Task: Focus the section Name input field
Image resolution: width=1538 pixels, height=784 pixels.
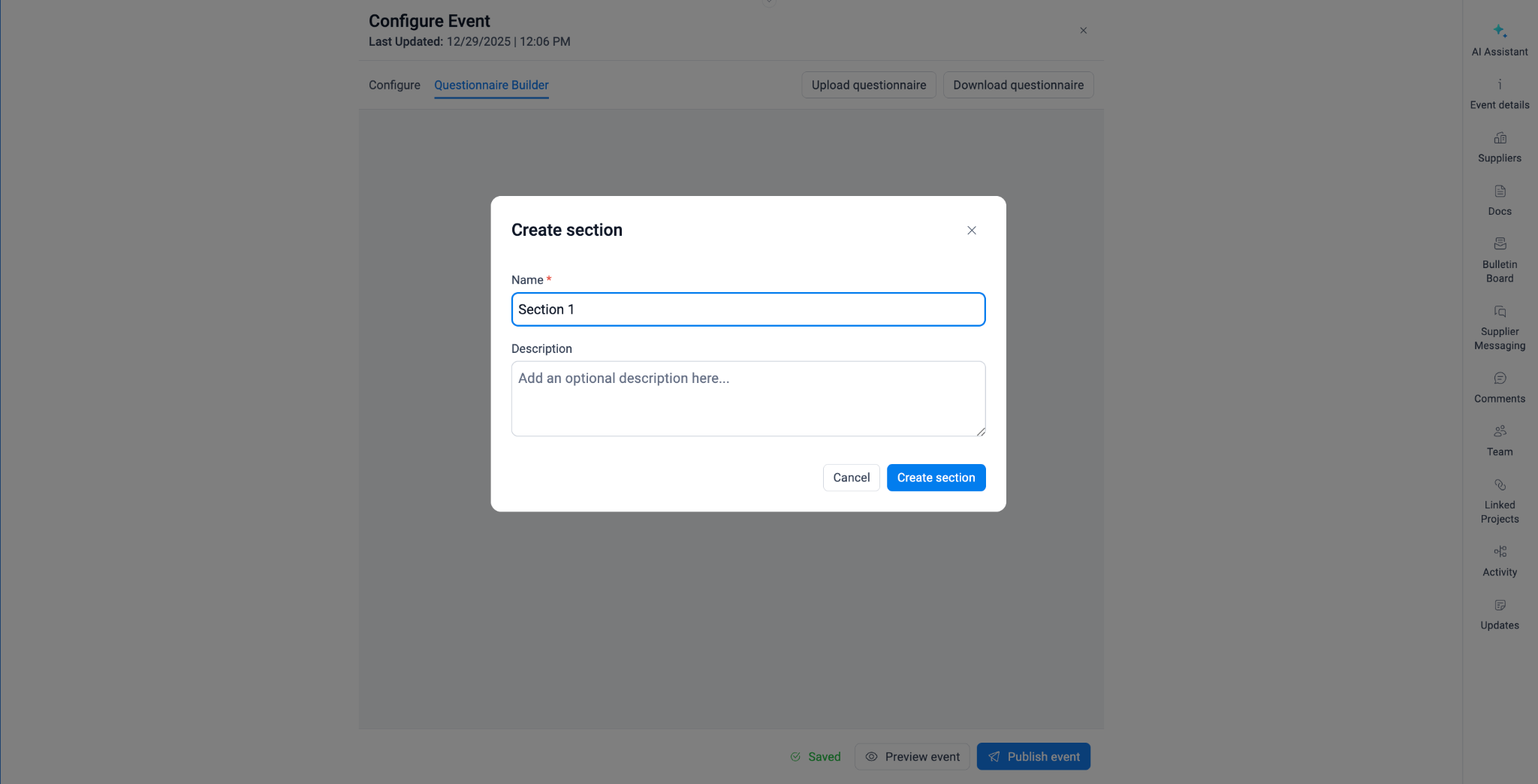Action: point(748,309)
